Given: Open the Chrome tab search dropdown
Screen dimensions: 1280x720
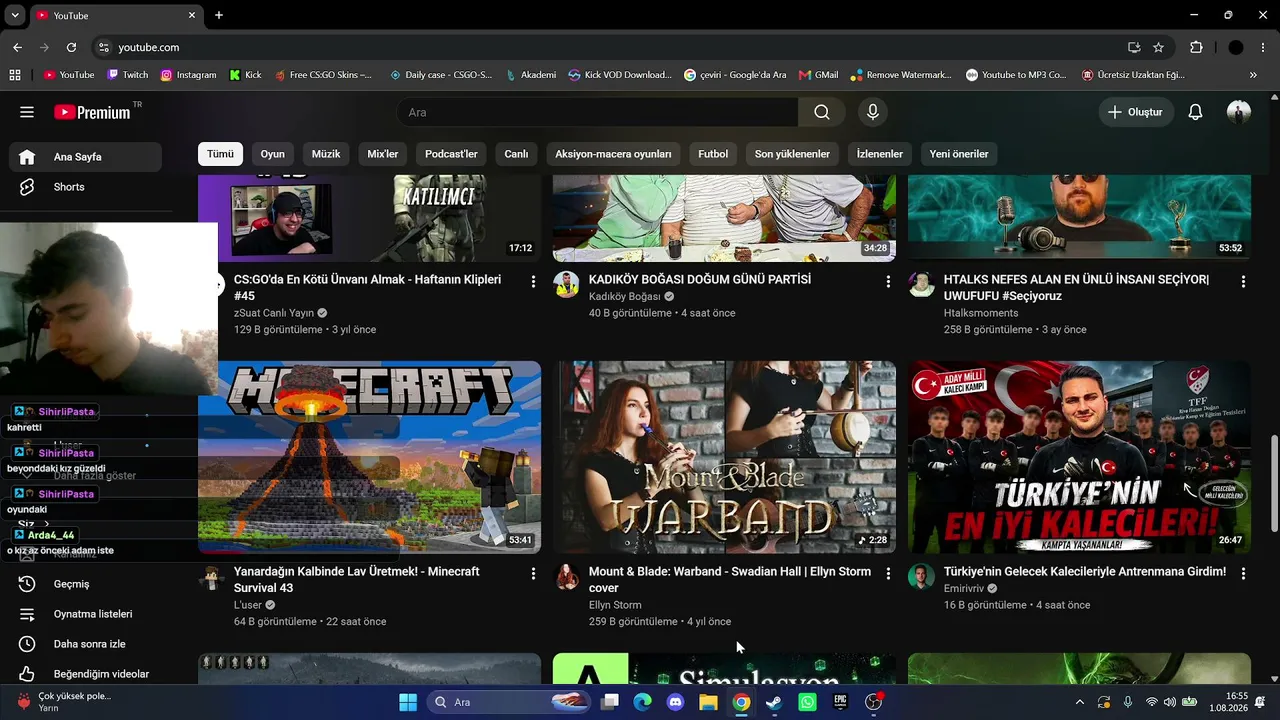Looking at the screenshot, I should [x=15, y=15].
